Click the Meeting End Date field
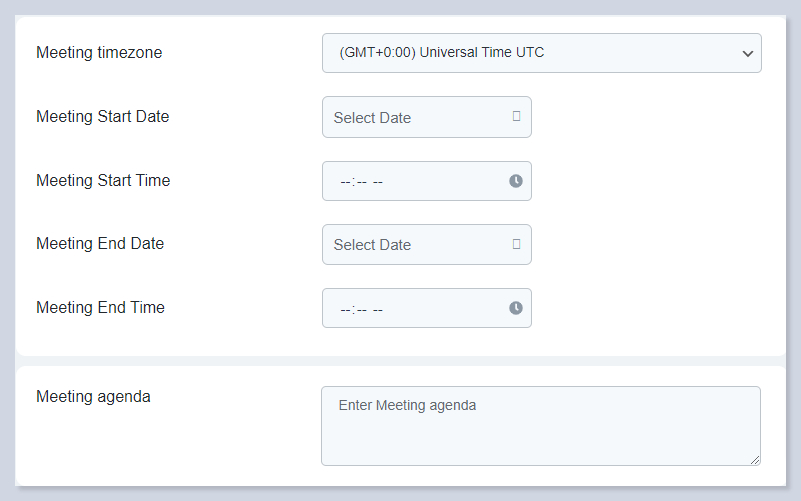 pyautogui.click(x=415, y=244)
